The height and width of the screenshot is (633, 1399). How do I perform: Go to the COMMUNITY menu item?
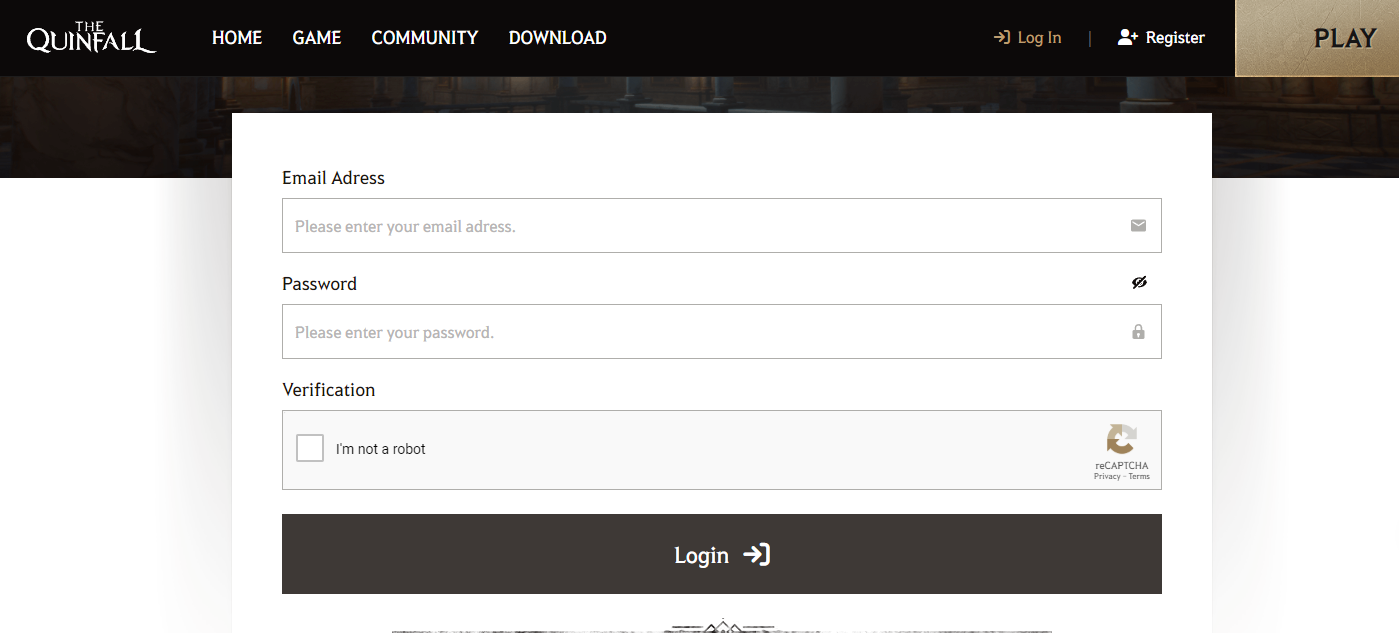click(x=425, y=38)
